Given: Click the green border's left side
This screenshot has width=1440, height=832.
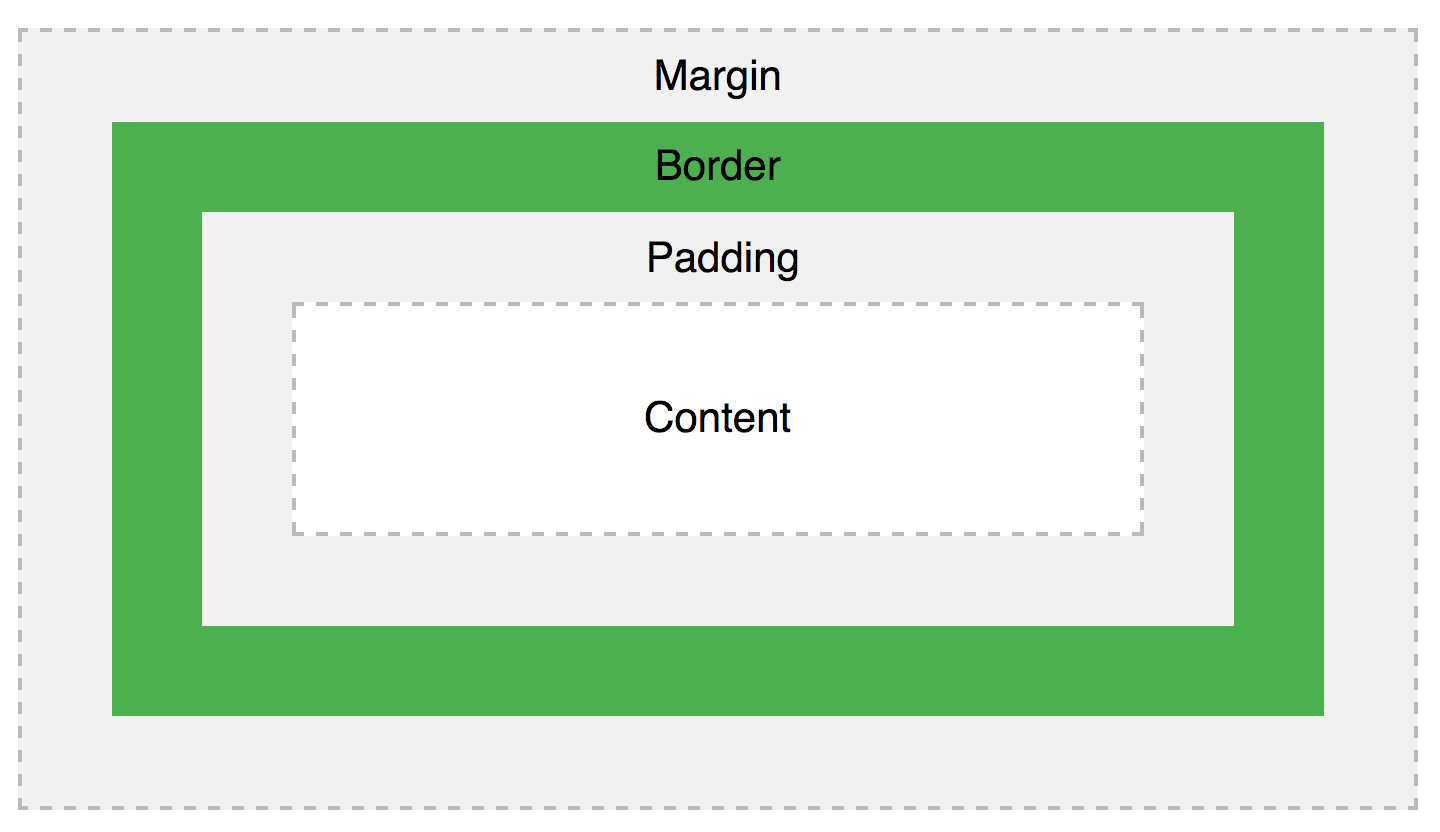Looking at the screenshot, I should (157, 419).
